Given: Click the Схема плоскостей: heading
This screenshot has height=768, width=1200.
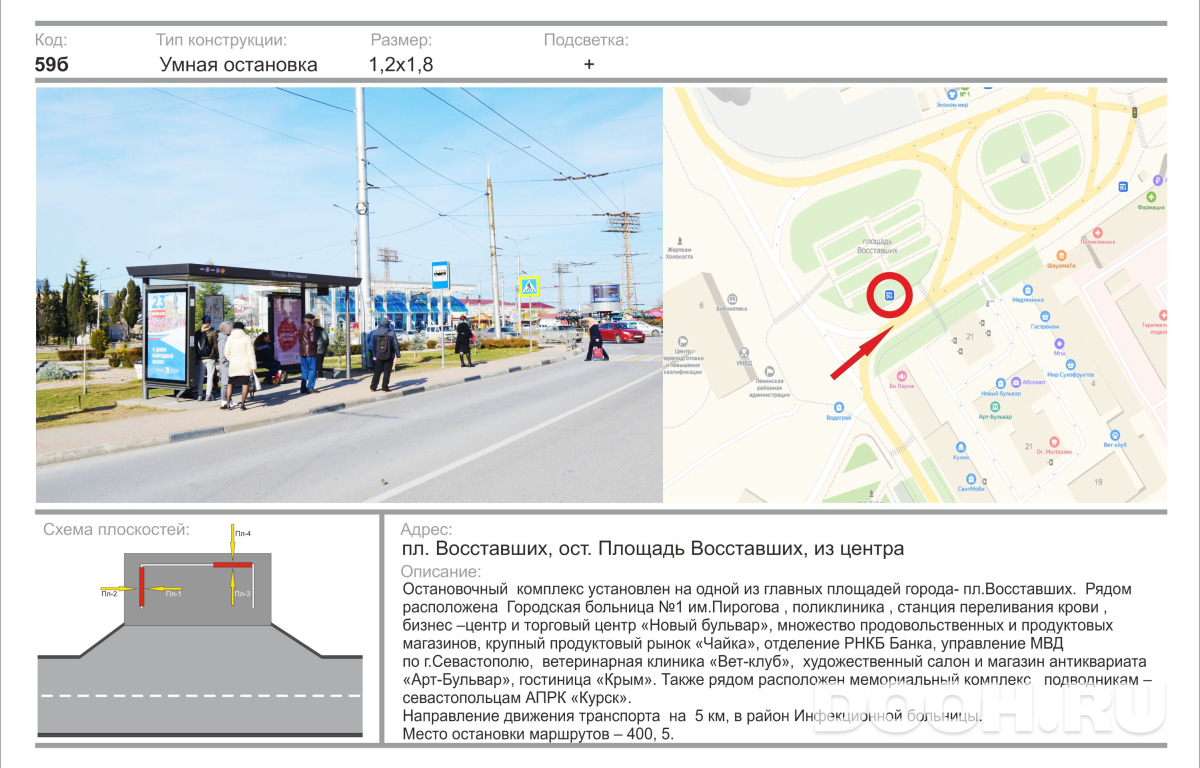Looking at the screenshot, I should [117, 530].
